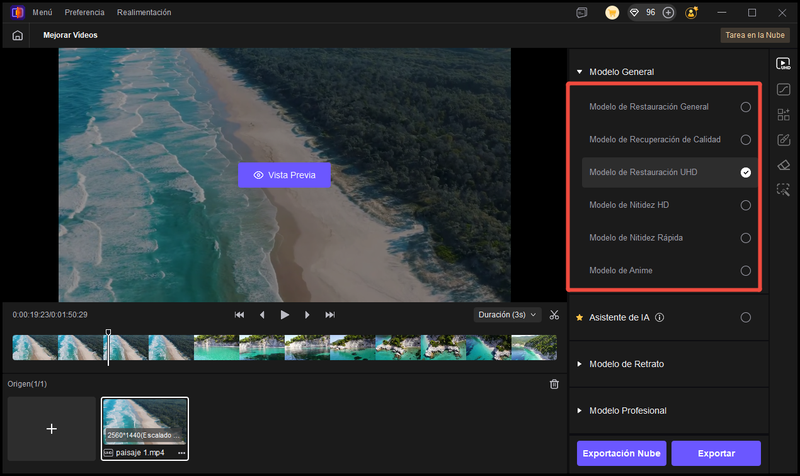The width and height of the screenshot is (800, 476).
Task: Open the edit pencil sidebar tool
Action: (x=783, y=139)
